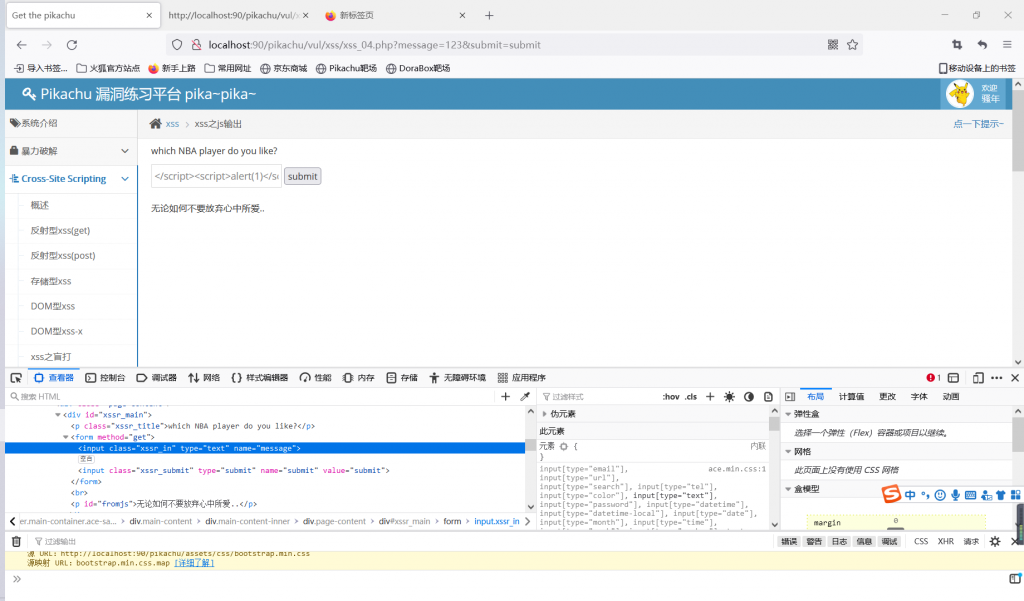
Task: Click the message text input field
Action: pyautogui.click(x=215, y=176)
